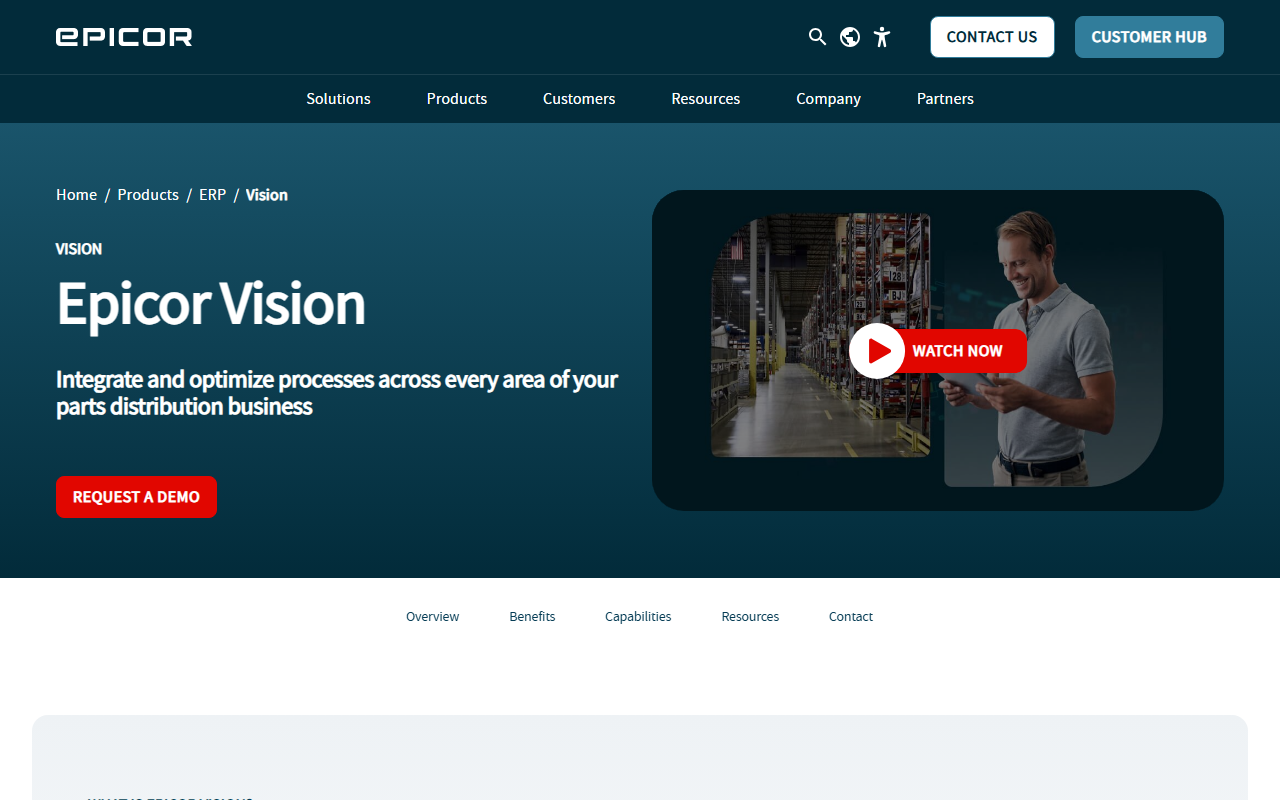
Task: Jump to the Contact section
Action: pos(851,617)
